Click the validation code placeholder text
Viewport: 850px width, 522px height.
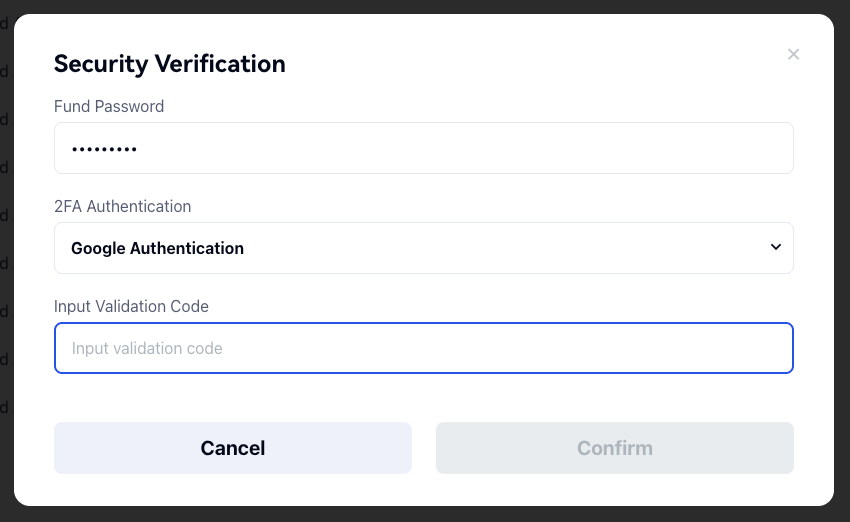[x=147, y=348]
